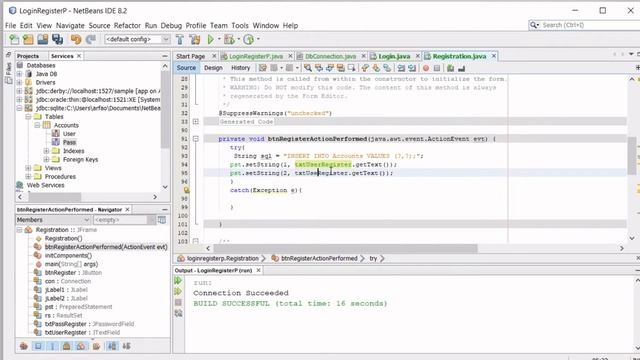Collapse the Tables folder node

click(x=28, y=117)
